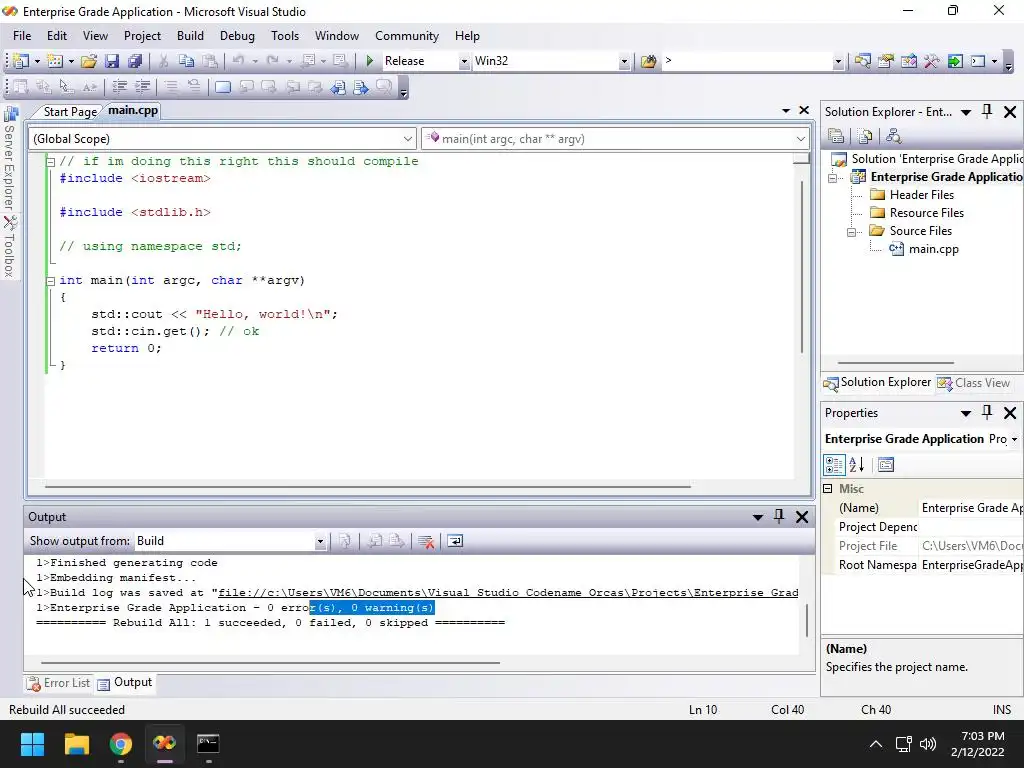The height and width of the screenshot is (768, 1024).
Task: Switch Properties to Alphabetical sorting
Action: (857, 464)
